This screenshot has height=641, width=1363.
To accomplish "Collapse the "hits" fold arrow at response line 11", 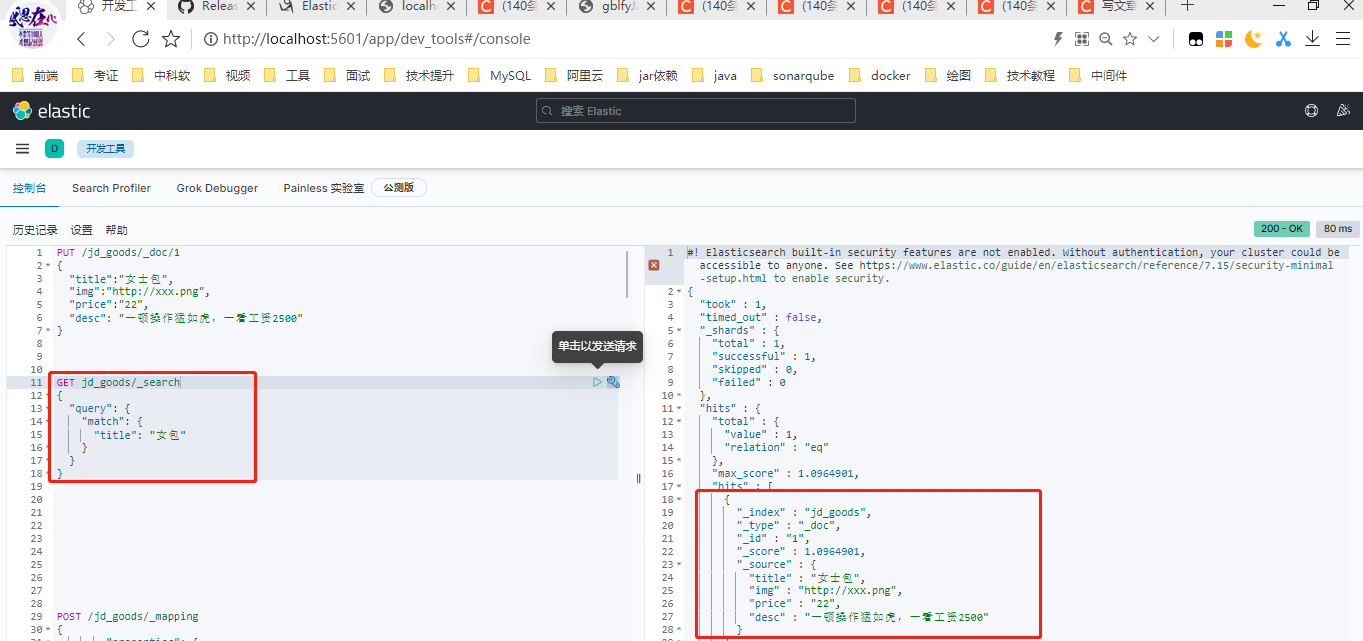I will 678,408.
